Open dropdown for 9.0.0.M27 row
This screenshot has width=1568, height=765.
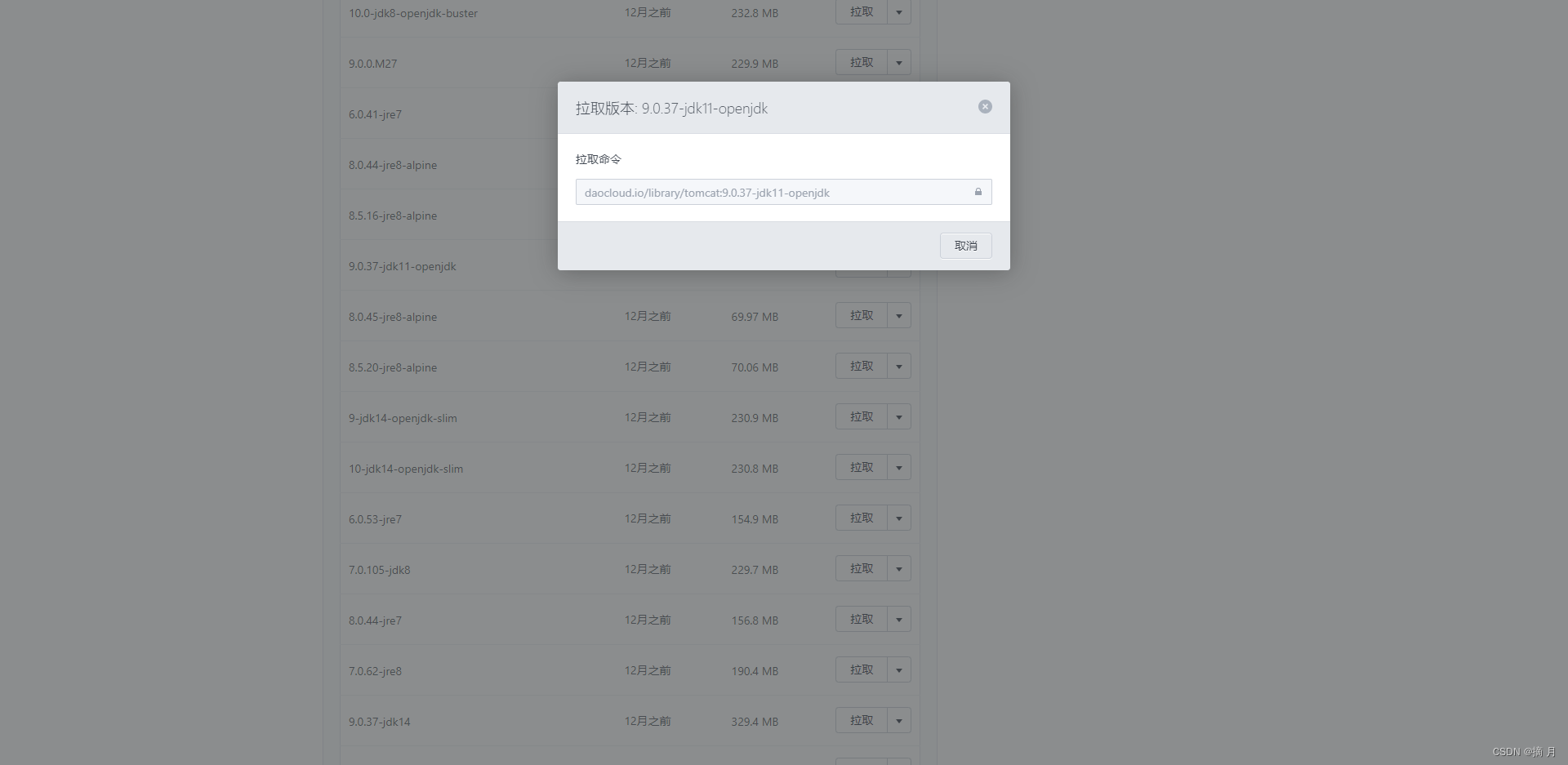[898, 63]
